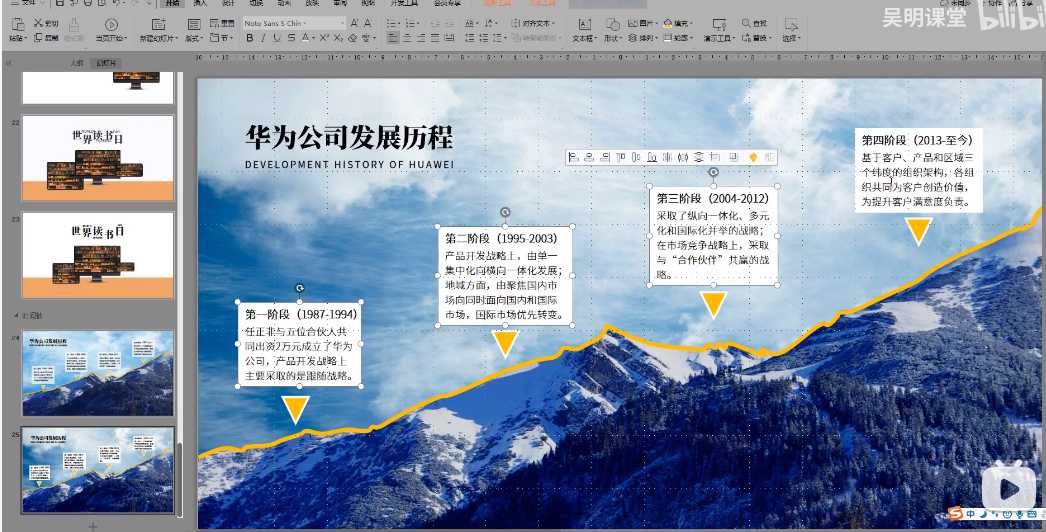The height and width of the screenshot is (532, 1046).
Task: Collapse slide panel with double-chevron icon
Action: (9, 63)
